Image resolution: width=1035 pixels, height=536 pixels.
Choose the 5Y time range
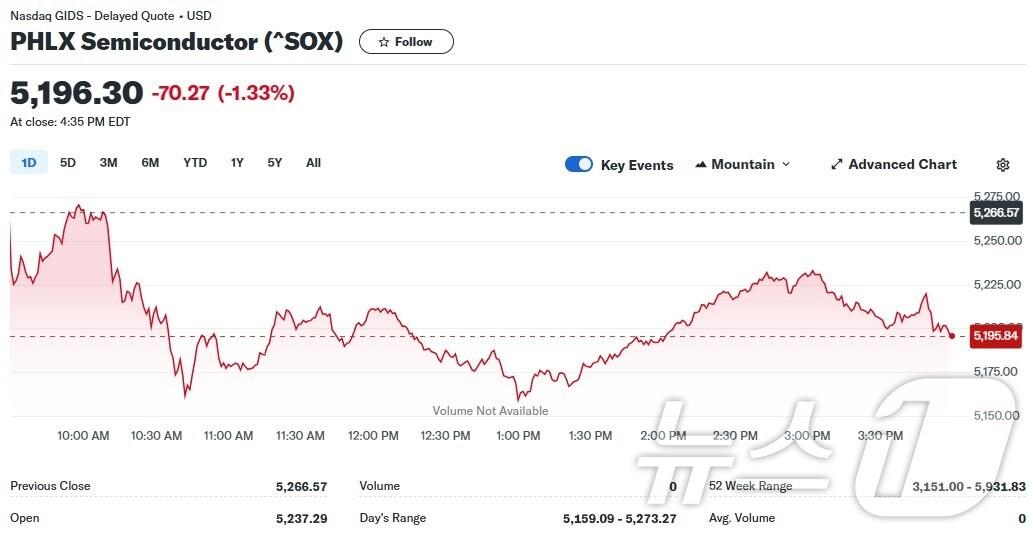(x=274, y=163)
